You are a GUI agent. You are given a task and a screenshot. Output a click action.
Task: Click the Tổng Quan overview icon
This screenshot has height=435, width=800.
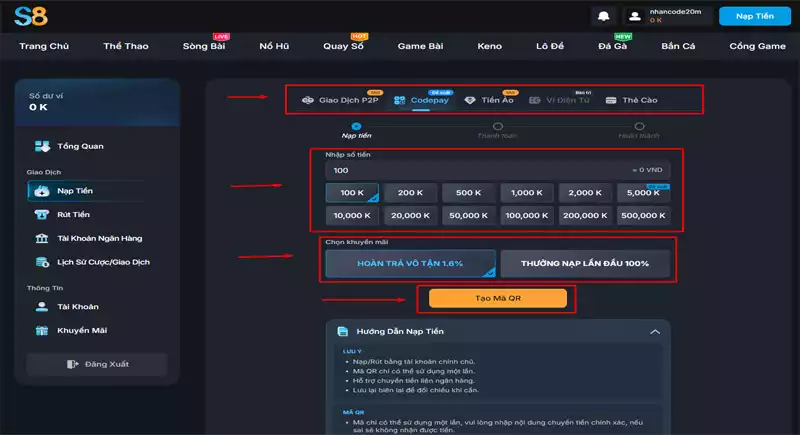[42, 146]
